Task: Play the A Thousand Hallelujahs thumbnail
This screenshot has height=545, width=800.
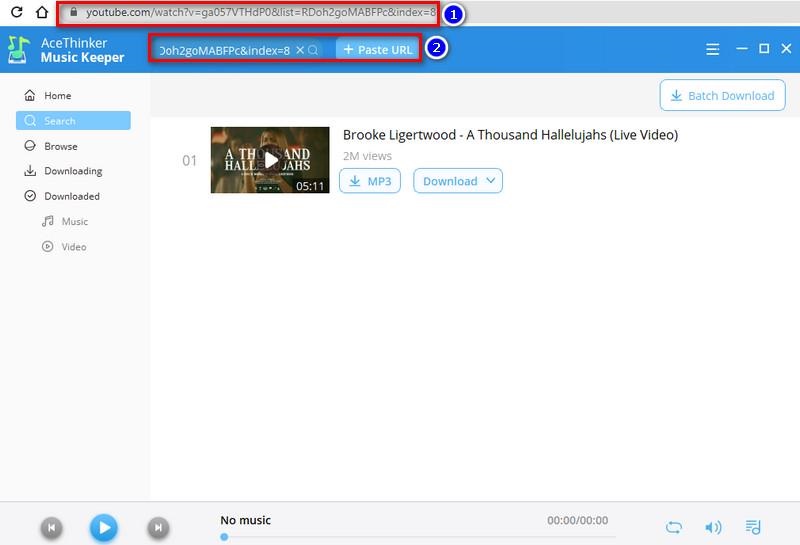Action: click(270, 160)
